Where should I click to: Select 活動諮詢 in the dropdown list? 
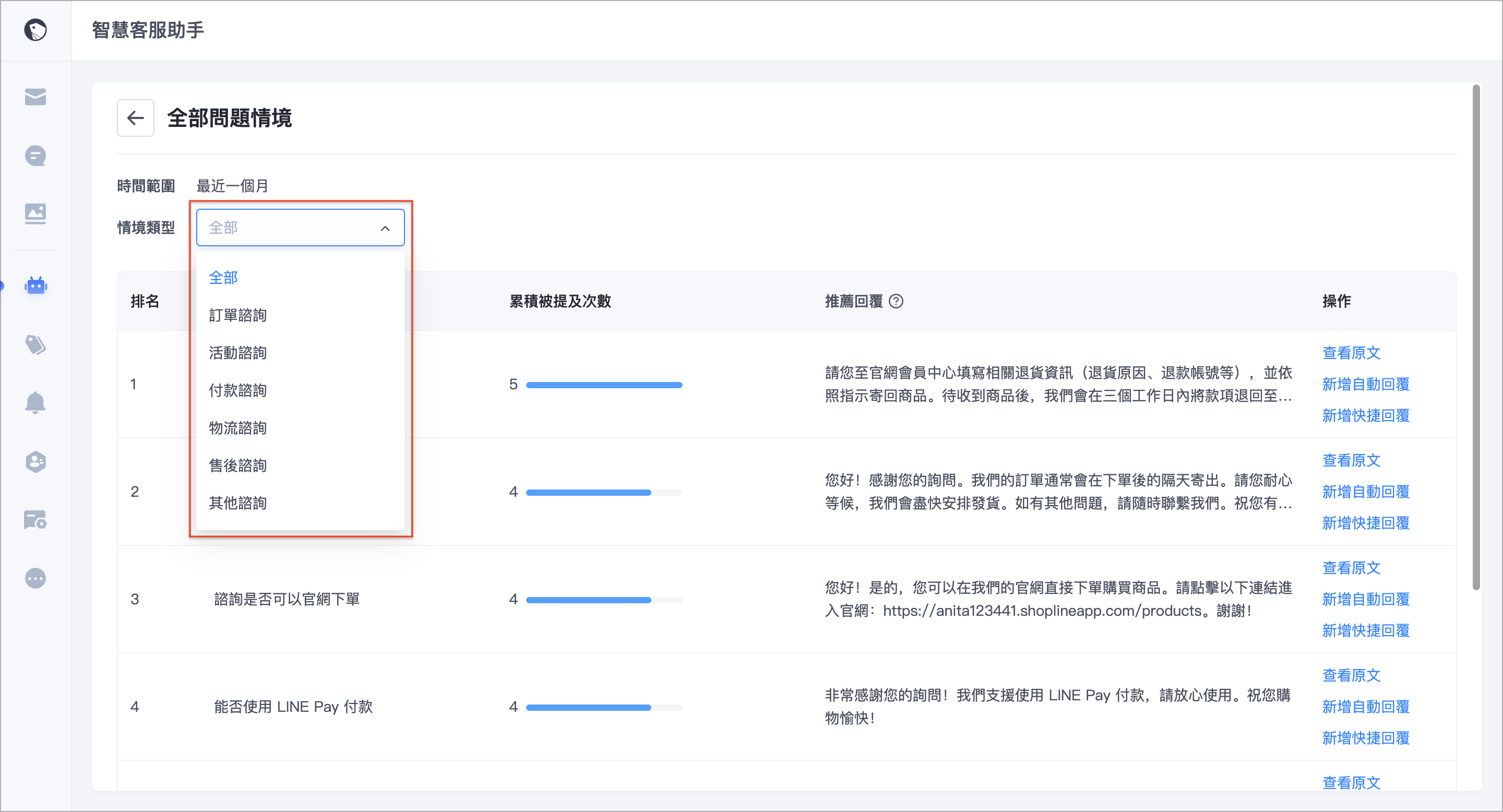tap(301, 353)
